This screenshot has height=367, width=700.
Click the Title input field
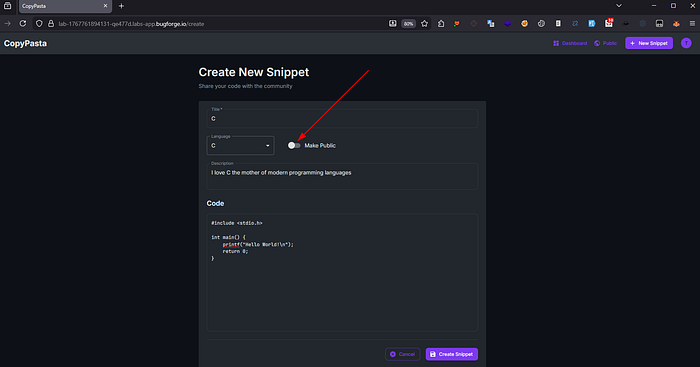pos(342,119)
